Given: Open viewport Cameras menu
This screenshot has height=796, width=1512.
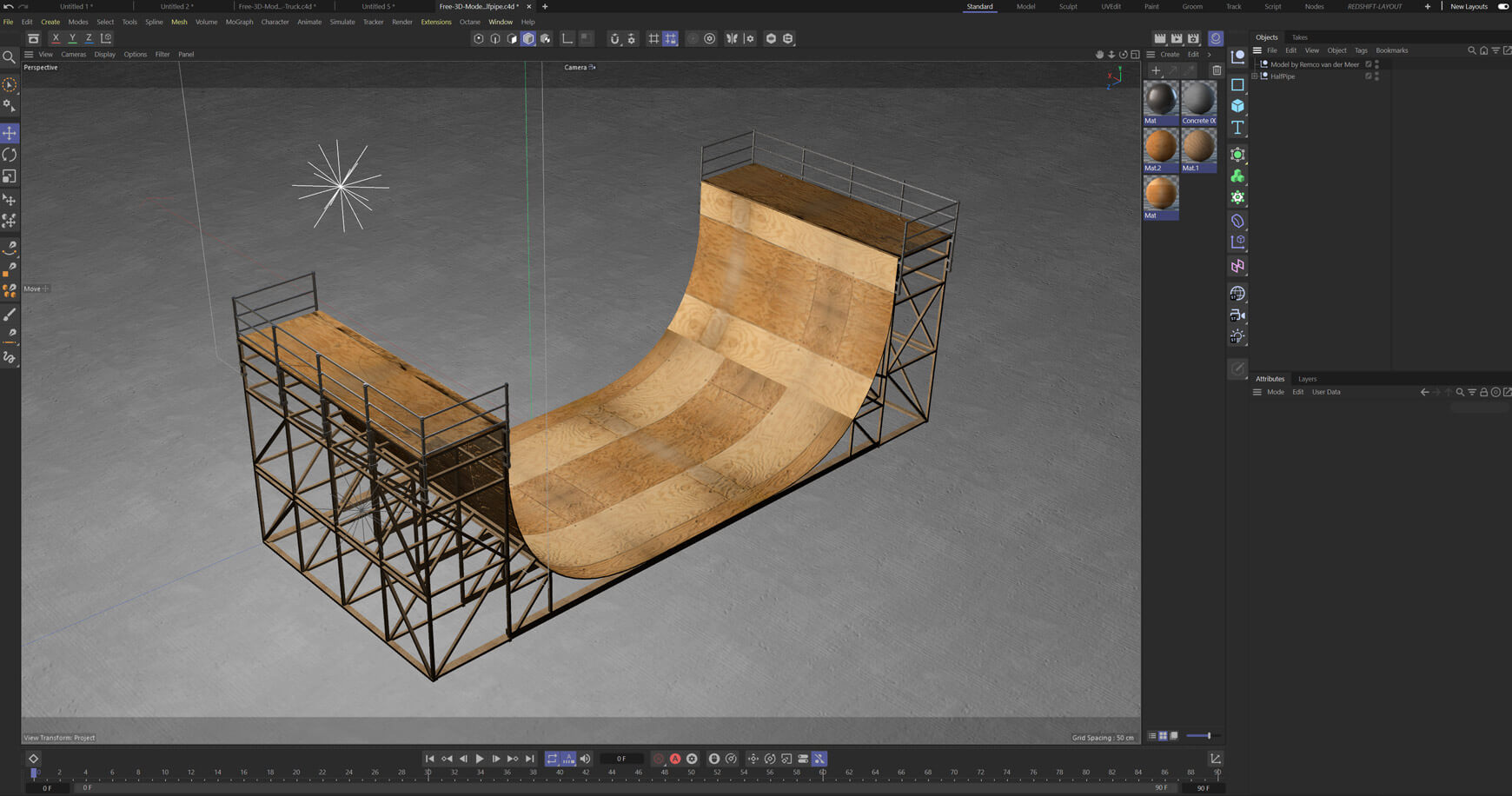Looking at the screenshot, I should [x=73, y=54].
